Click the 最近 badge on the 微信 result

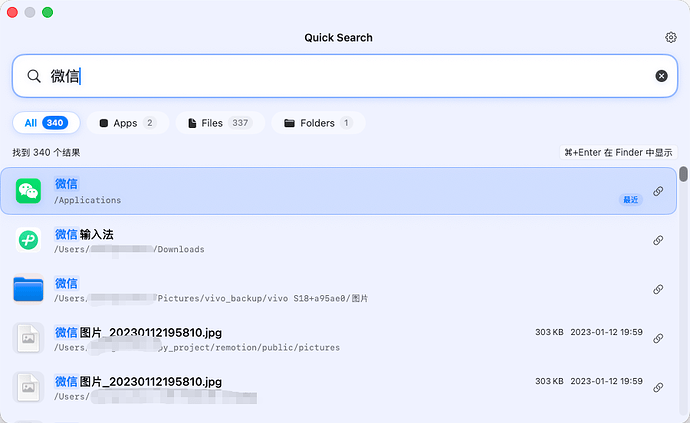(x=631, y=200)
